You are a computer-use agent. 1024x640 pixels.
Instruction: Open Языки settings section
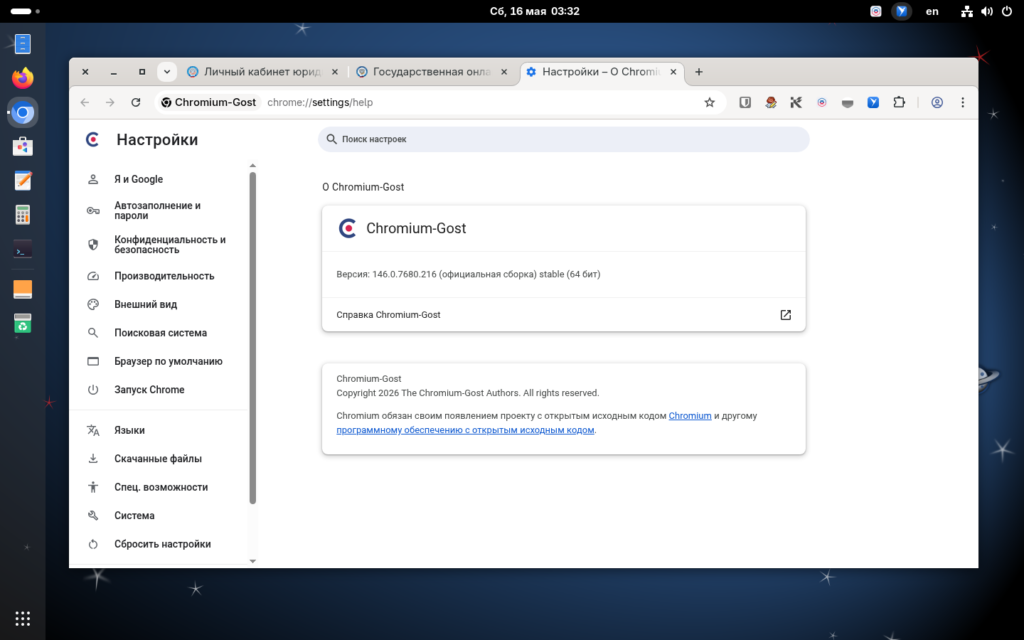[160, 430]
